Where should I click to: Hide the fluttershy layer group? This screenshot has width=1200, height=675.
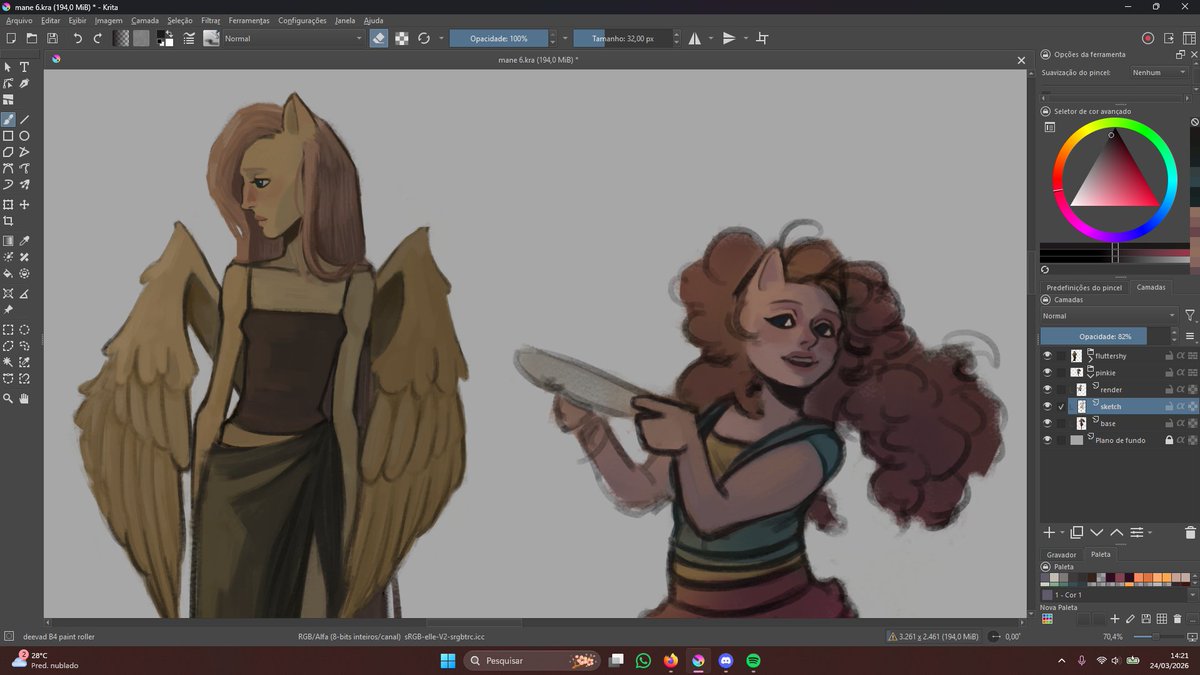[1048, 355]
